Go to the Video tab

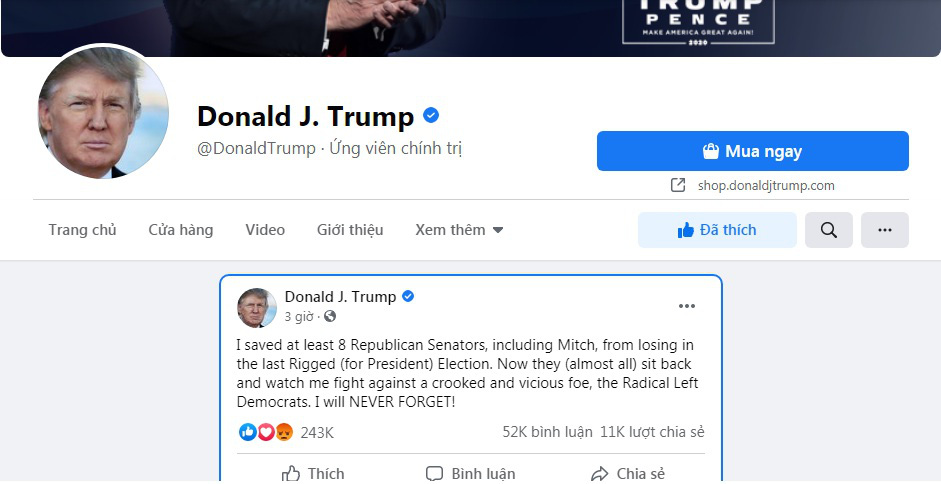click(x=265, y=230)
